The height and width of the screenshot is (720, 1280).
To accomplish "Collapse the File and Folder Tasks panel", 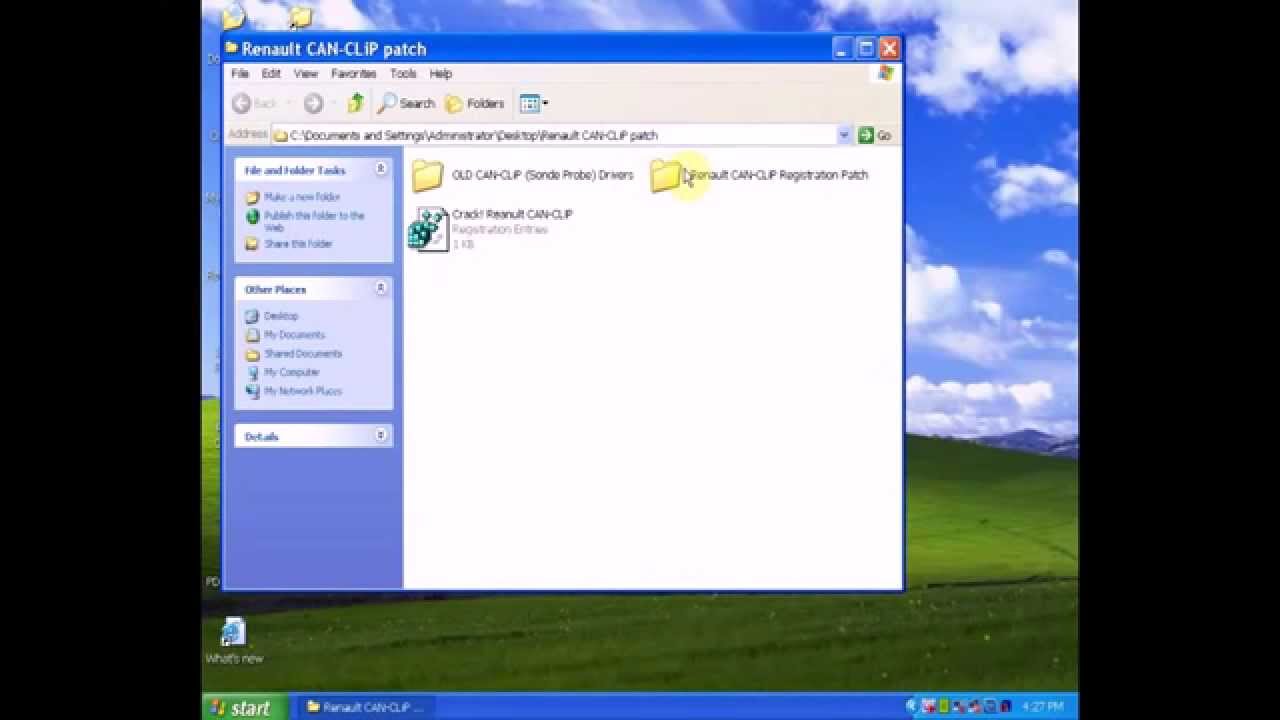I will tap(381, 170).
